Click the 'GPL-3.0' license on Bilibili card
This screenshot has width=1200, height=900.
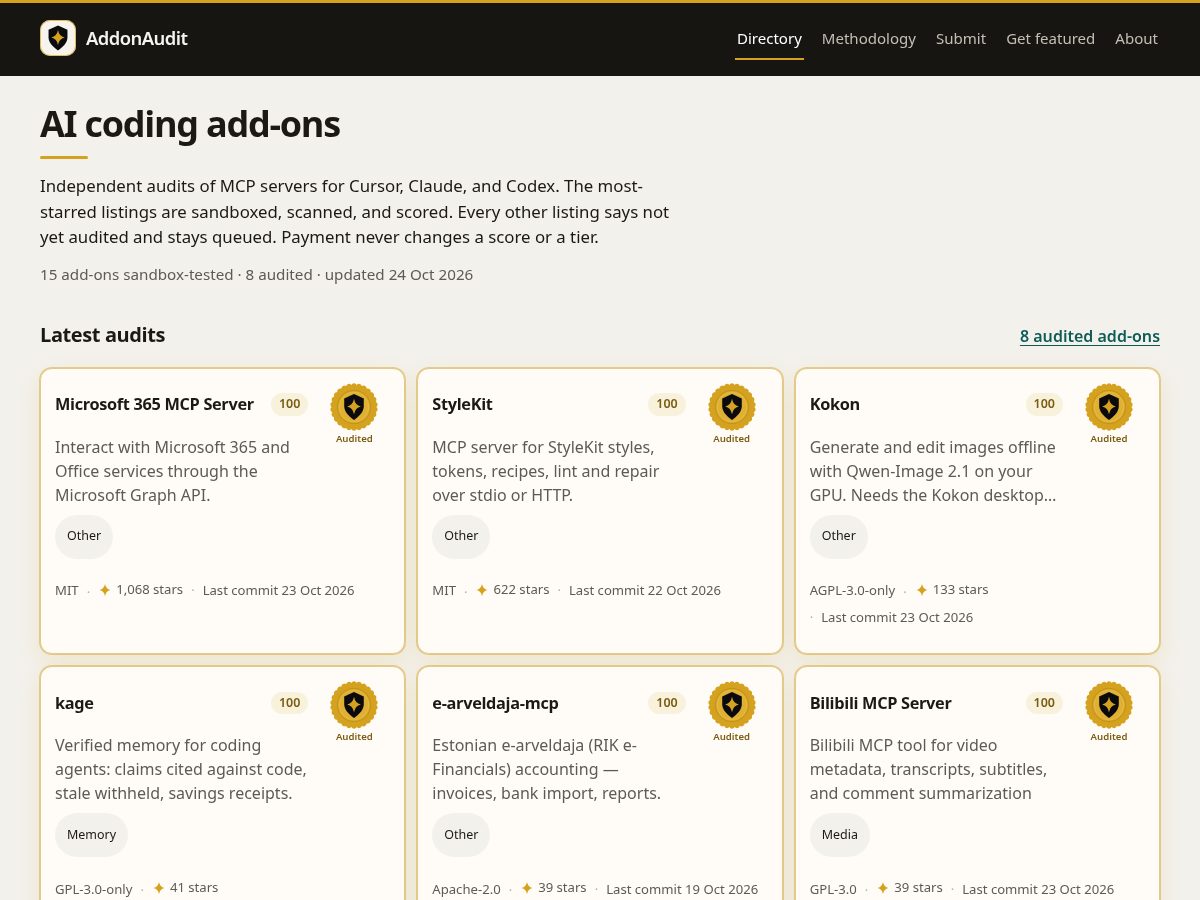point(833,889)
